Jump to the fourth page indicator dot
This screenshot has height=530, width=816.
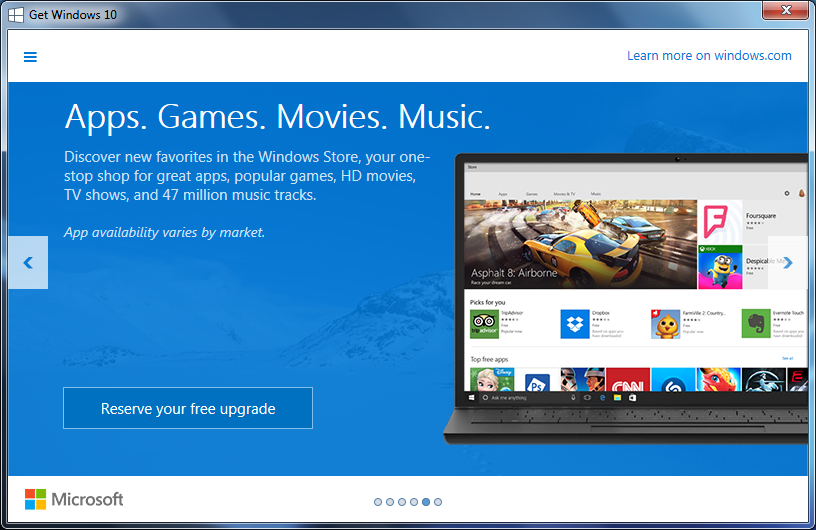pos(414,502)
